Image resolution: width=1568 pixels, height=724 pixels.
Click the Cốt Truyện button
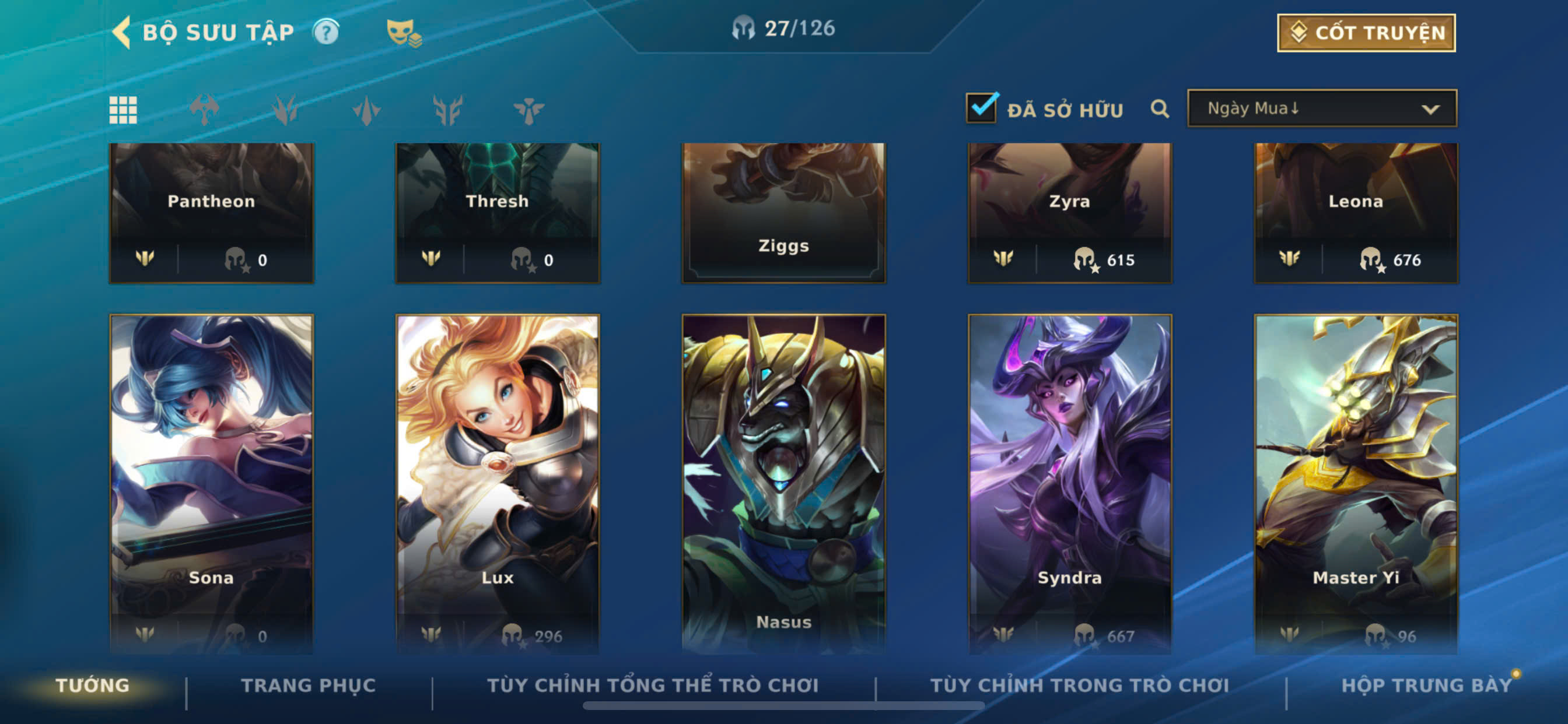pos(1366,33)
